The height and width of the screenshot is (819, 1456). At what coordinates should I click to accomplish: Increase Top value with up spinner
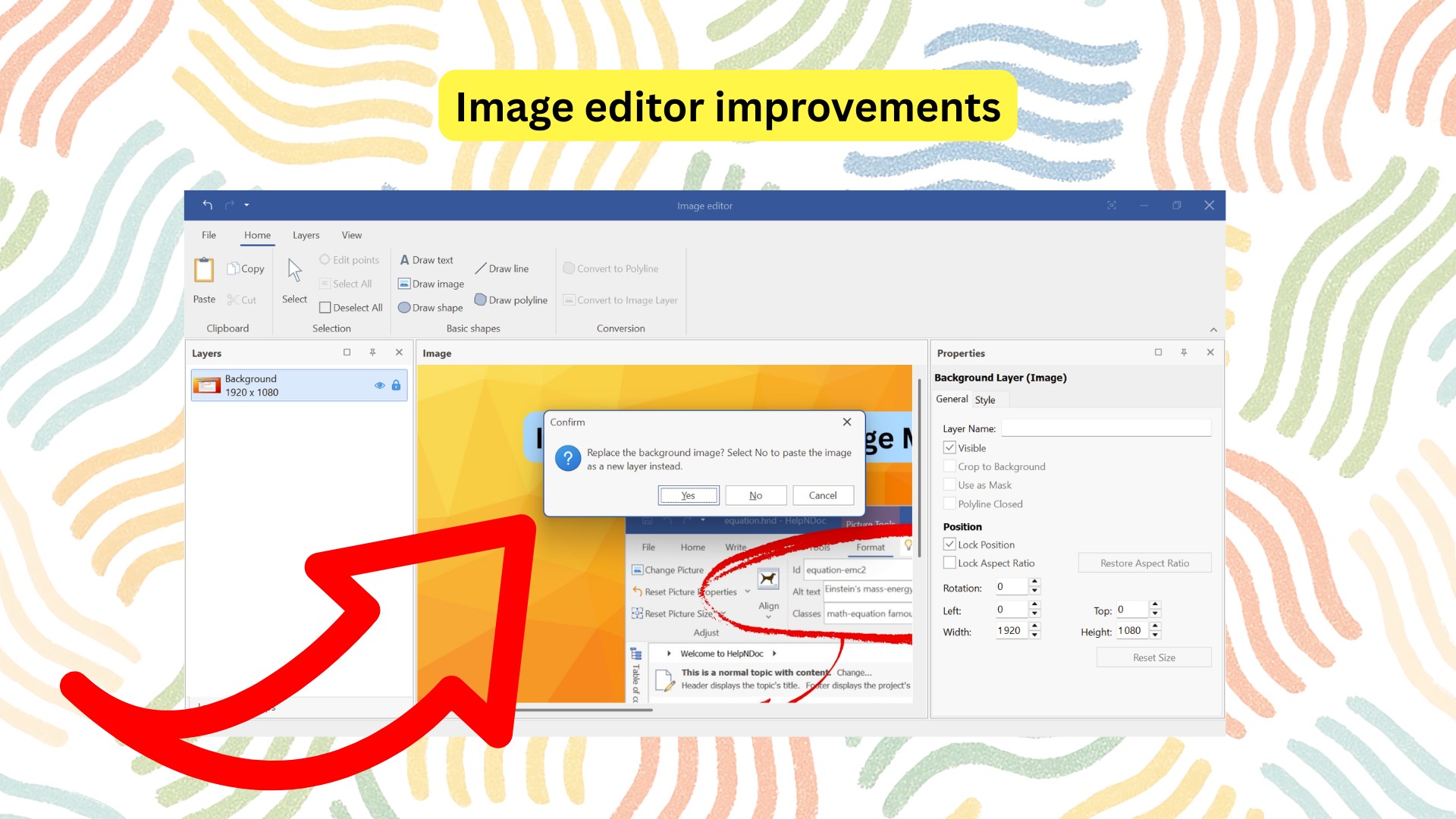pyautogui.click(x=1155, y=604)
